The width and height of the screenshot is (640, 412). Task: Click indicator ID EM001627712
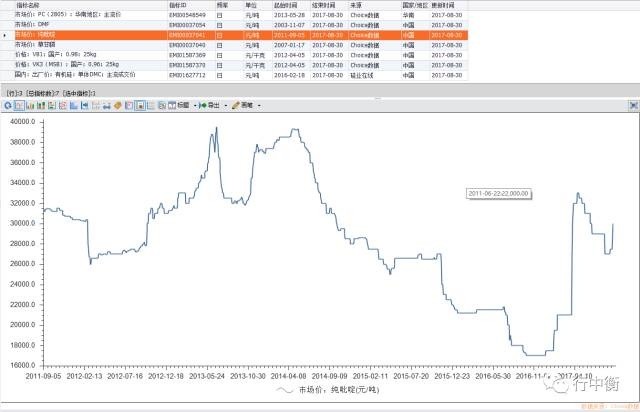(x=187, y=76)
